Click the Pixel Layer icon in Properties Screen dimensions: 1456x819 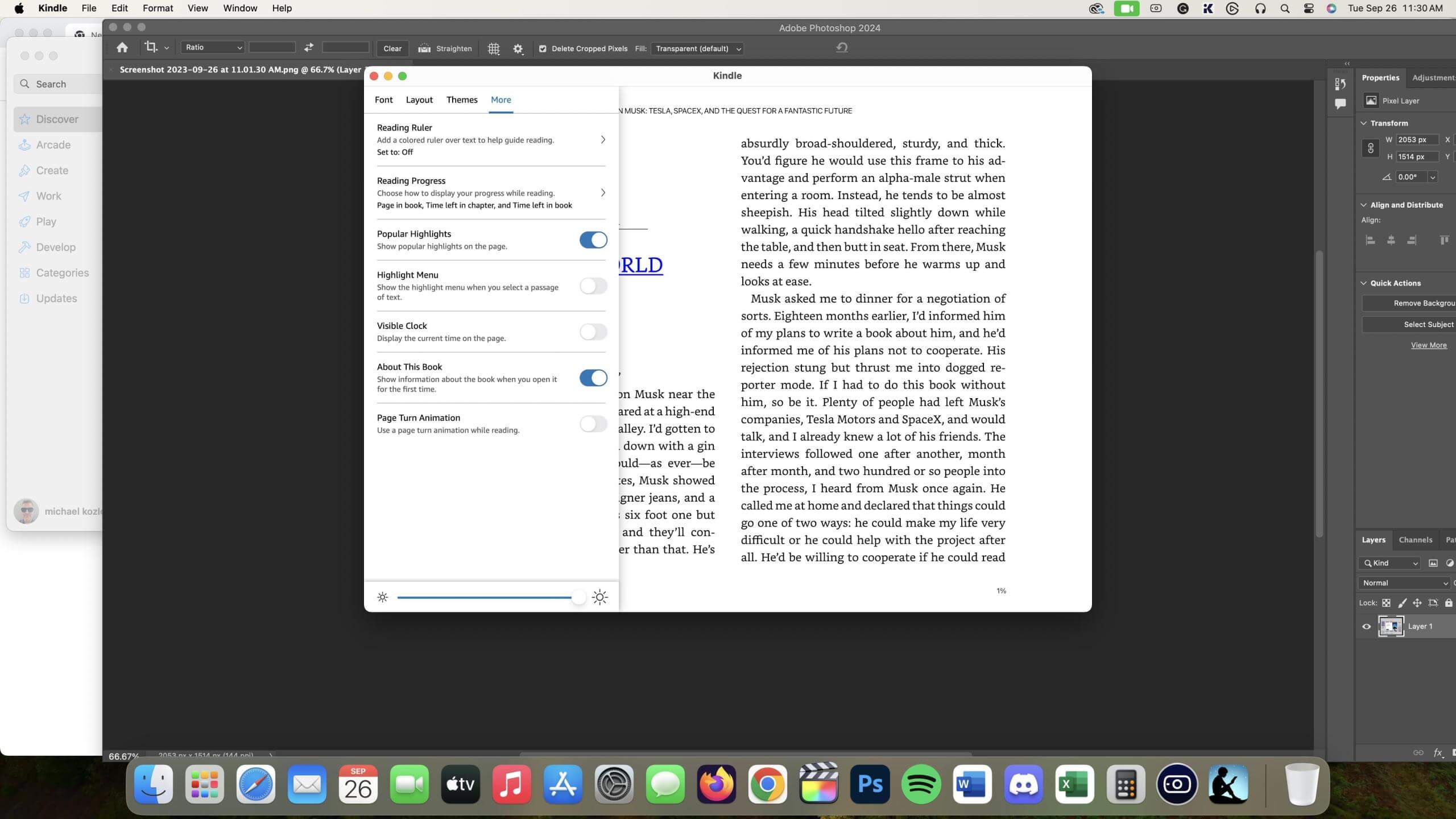1371,101
